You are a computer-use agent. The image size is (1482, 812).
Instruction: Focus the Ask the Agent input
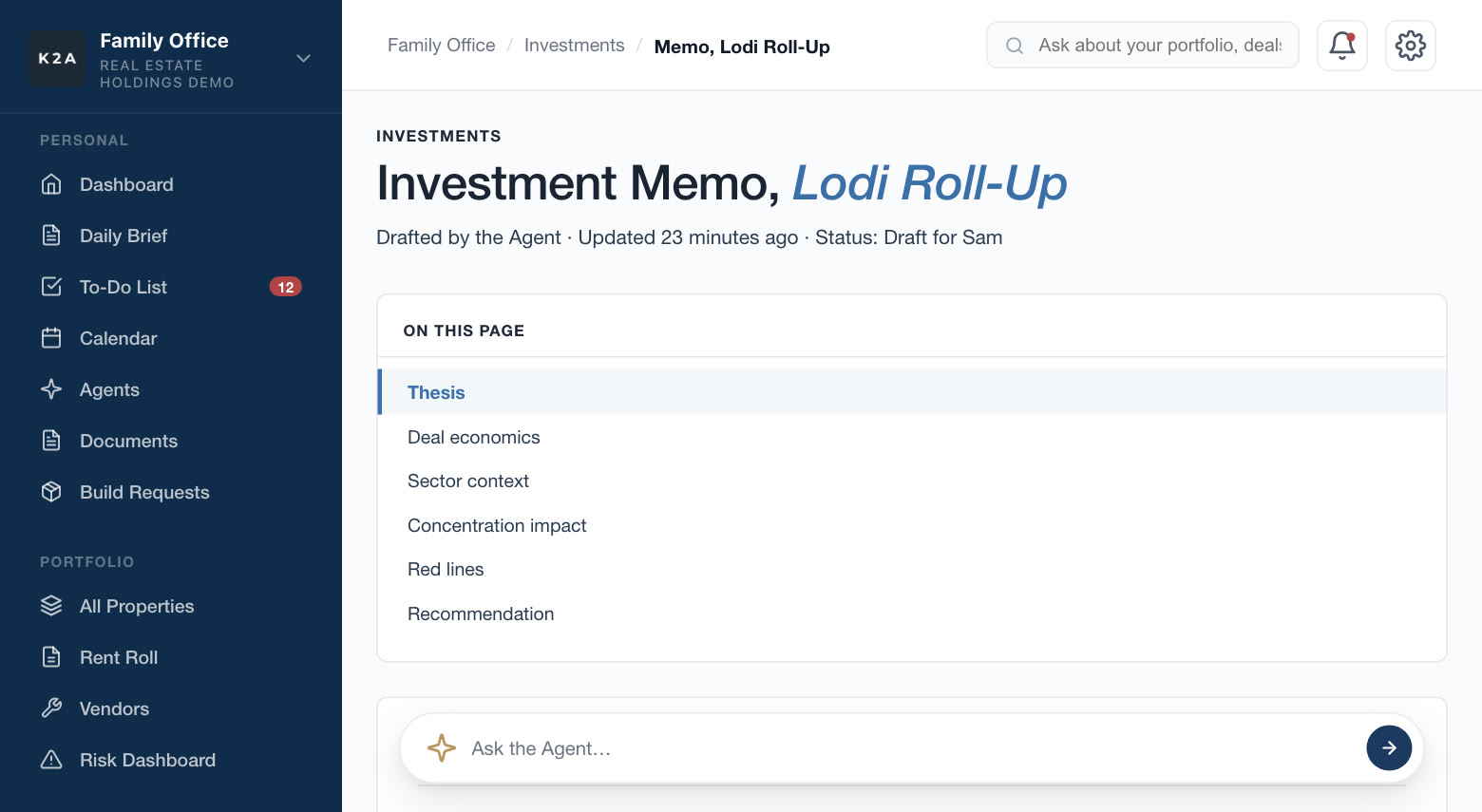[x=911, y=748]
